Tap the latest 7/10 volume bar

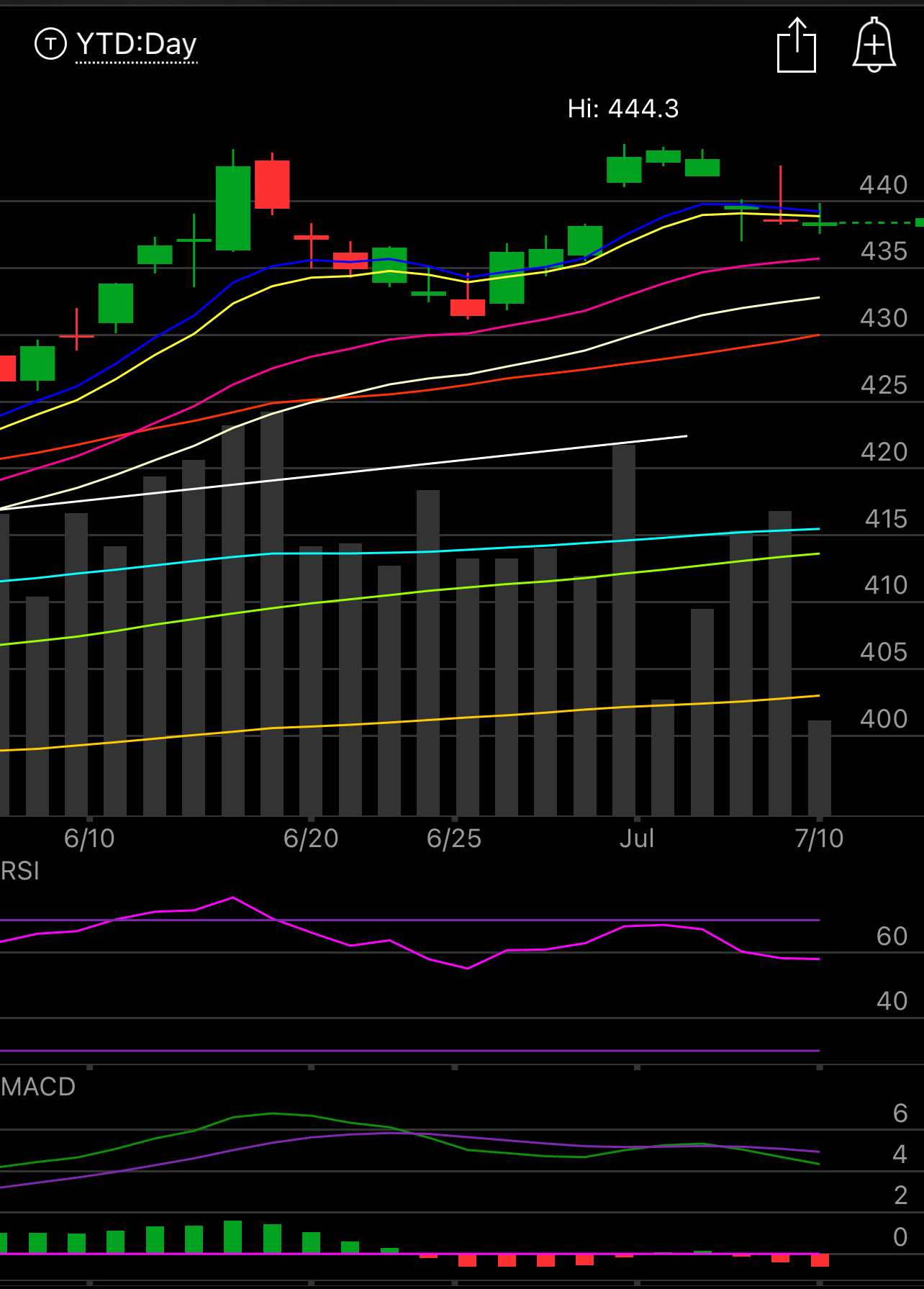(820, 768)
